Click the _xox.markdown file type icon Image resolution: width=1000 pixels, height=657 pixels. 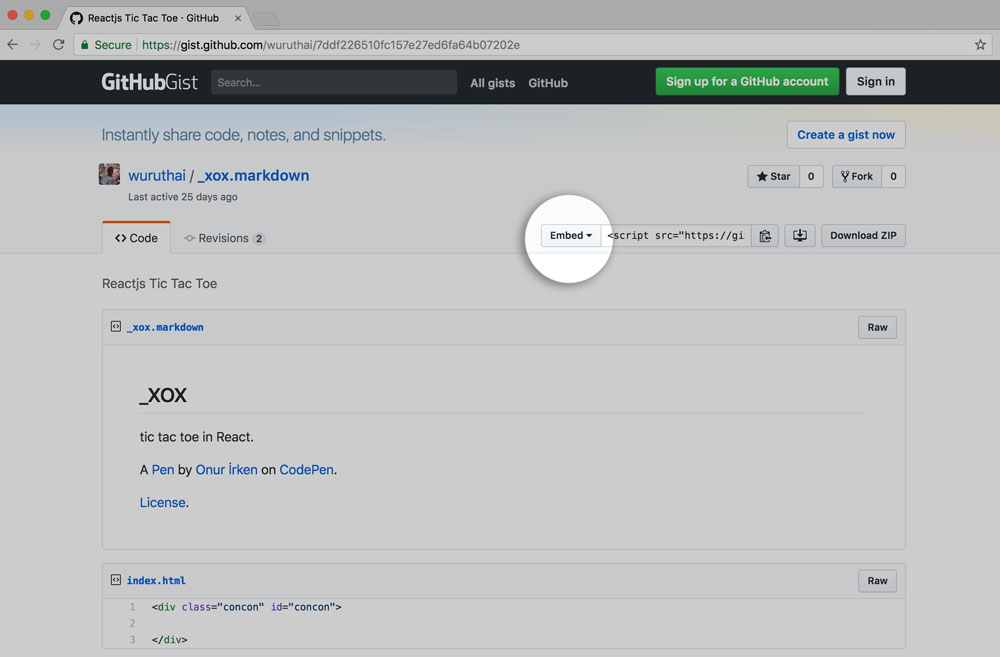(x=115, y=327)
